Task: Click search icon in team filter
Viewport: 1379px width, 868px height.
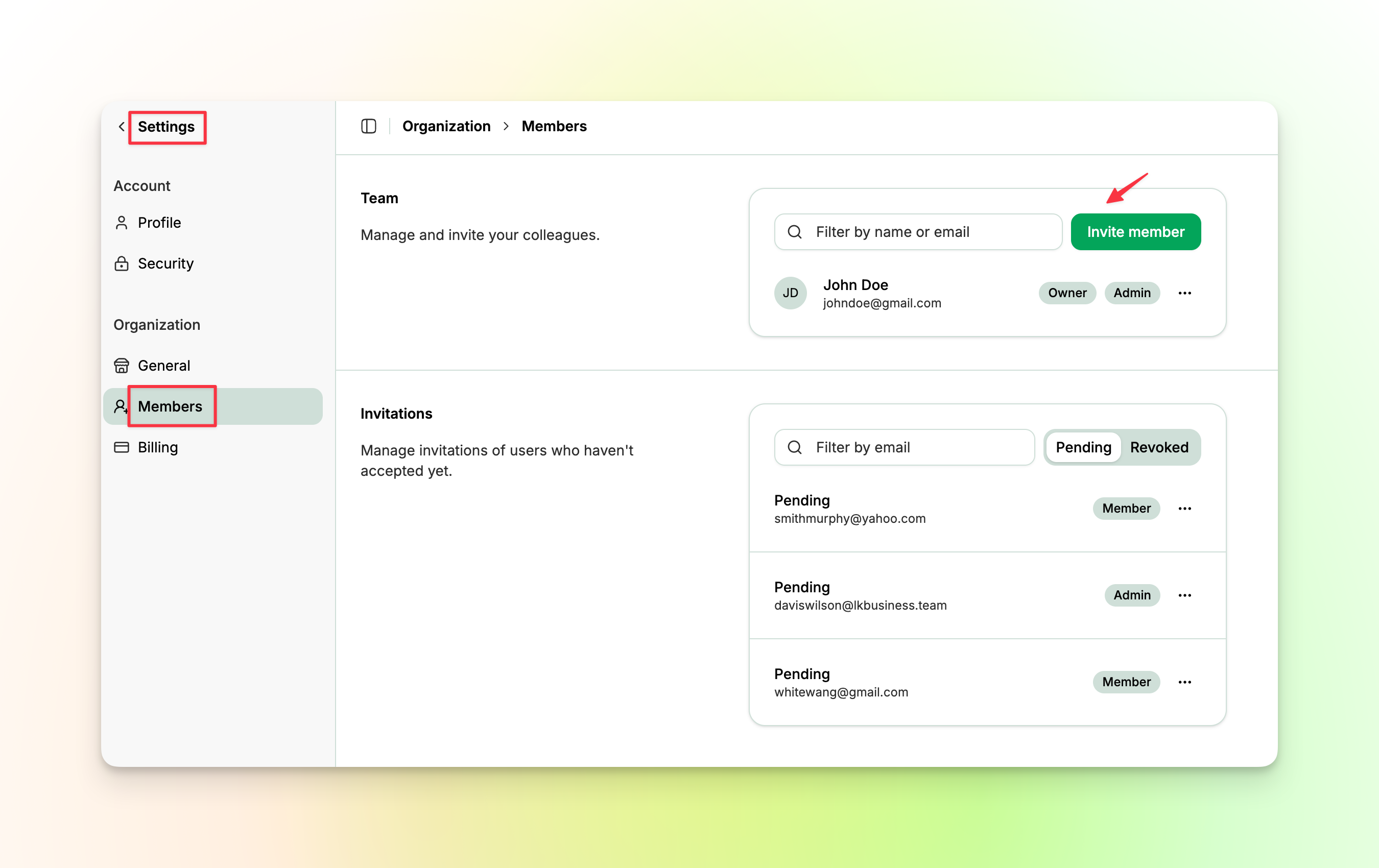Action: (x=794, y=232)
